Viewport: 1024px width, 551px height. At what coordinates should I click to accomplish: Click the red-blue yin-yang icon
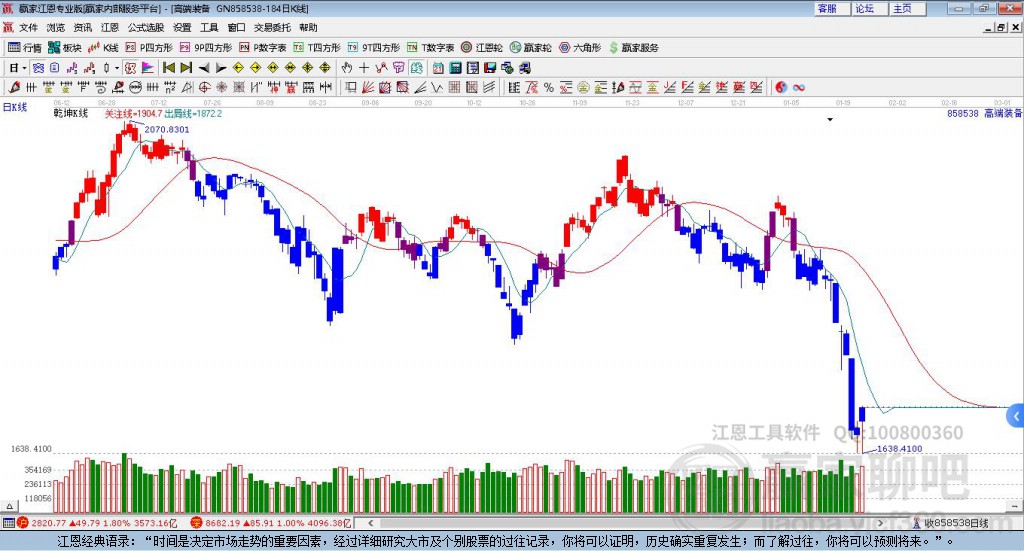(781, 87)
